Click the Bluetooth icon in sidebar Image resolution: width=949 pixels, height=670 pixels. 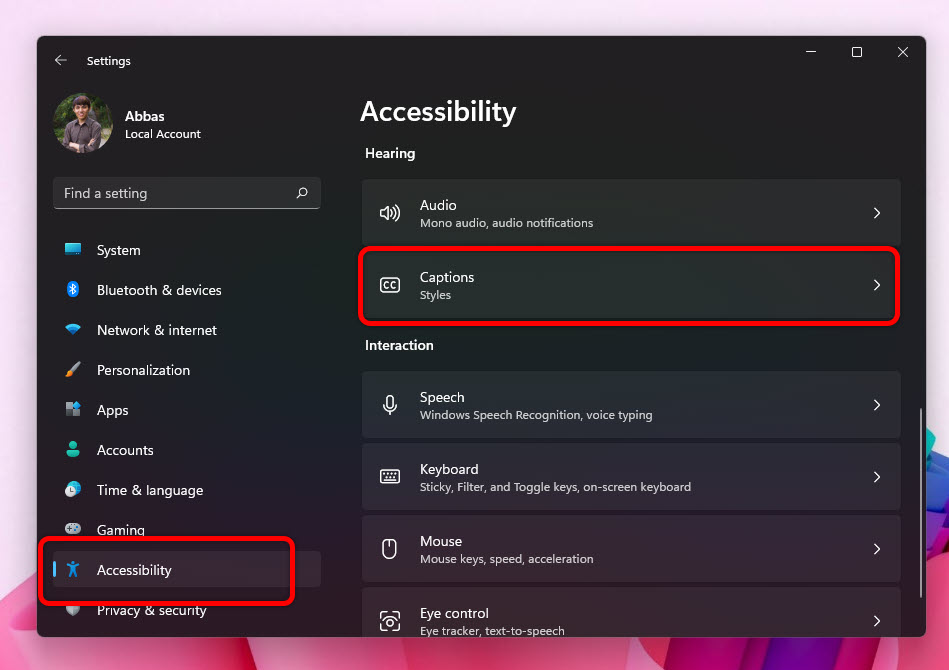click(73, 289)
